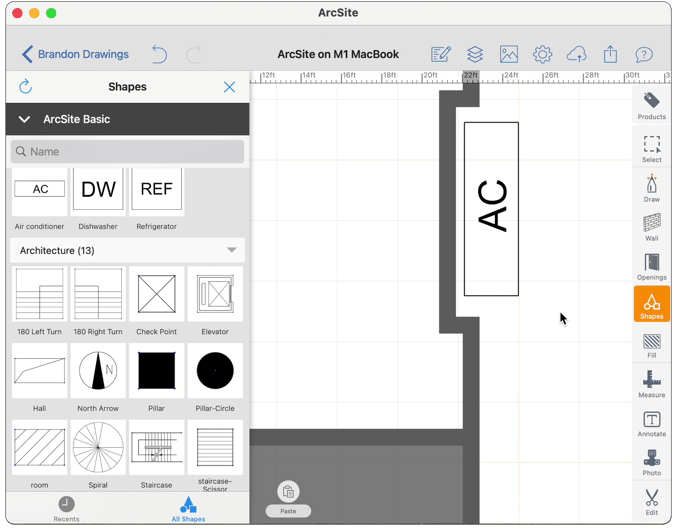Open the Annotate tool
Image resolution: width=680 pixels, height=530 pixels.
651,423
